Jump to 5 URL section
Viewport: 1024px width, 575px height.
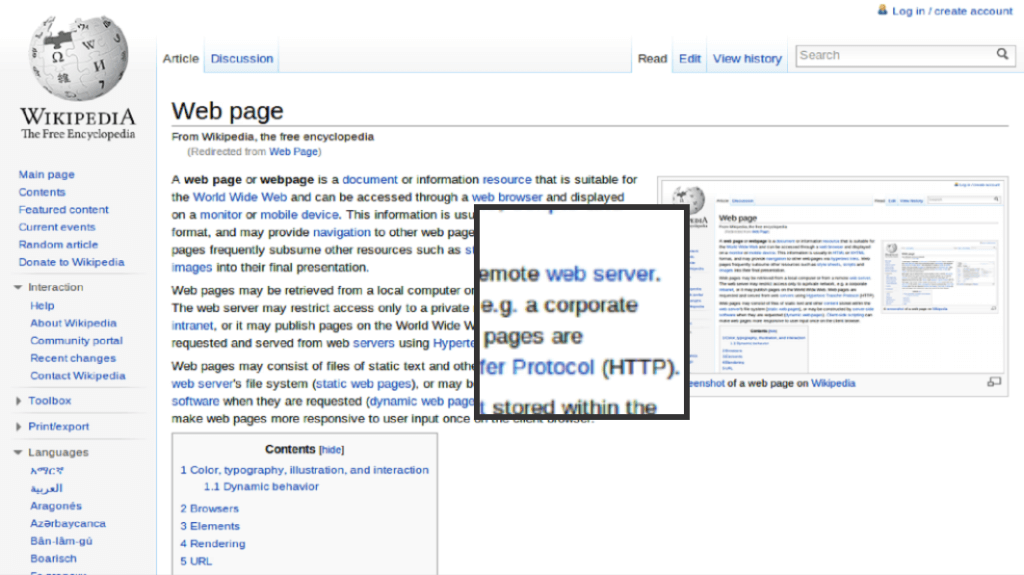(196, 562)
